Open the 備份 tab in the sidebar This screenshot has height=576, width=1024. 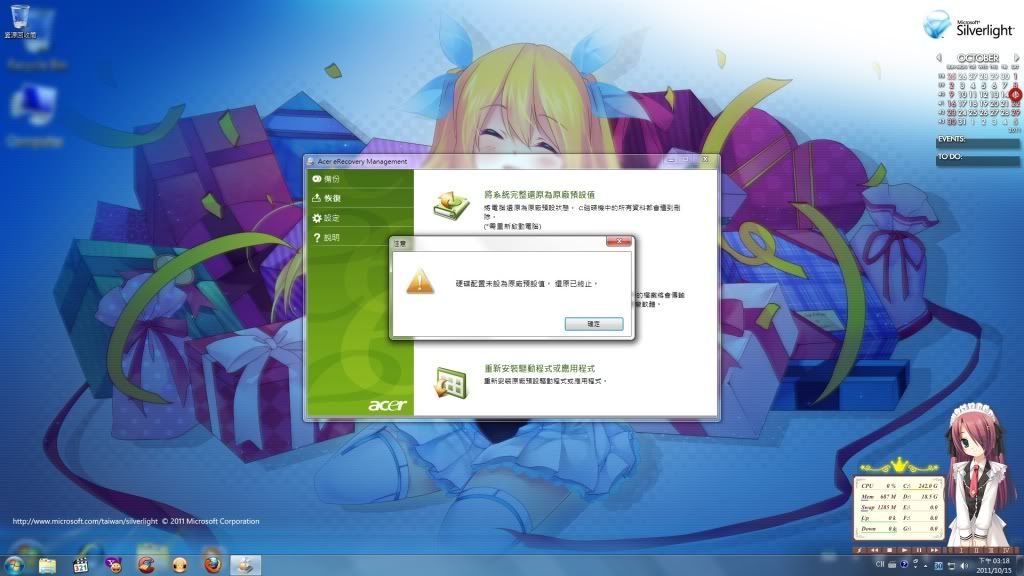tap(332, 178)
